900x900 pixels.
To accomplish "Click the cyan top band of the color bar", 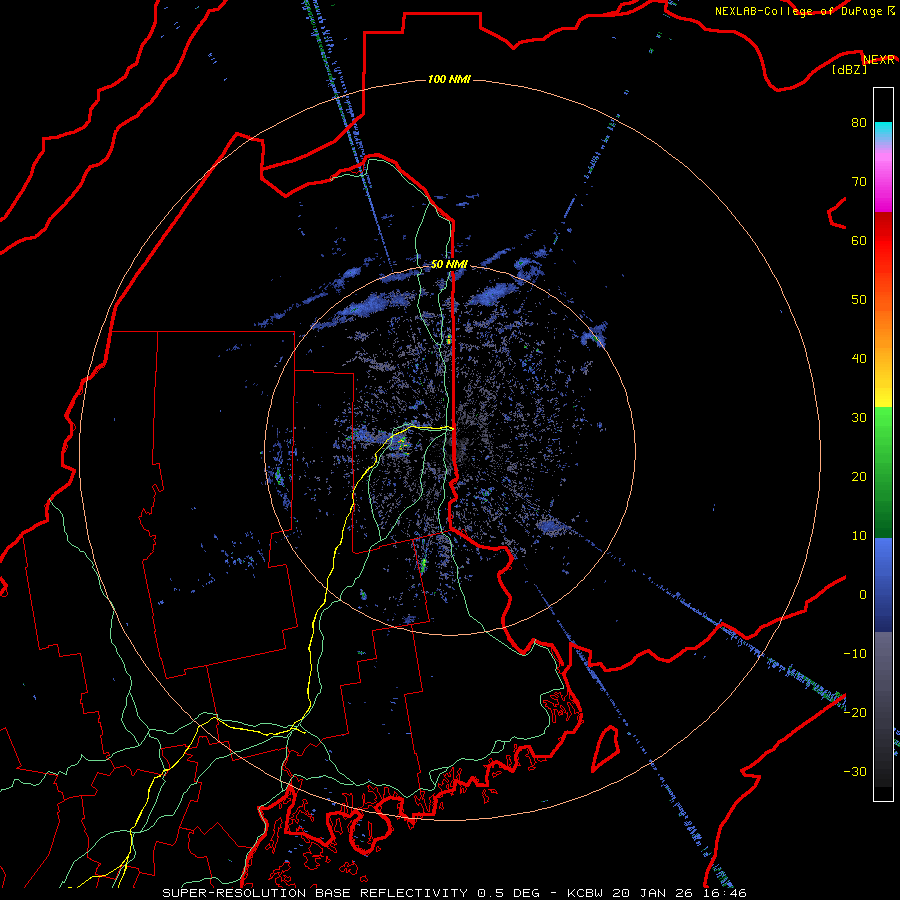I will 883,129.
